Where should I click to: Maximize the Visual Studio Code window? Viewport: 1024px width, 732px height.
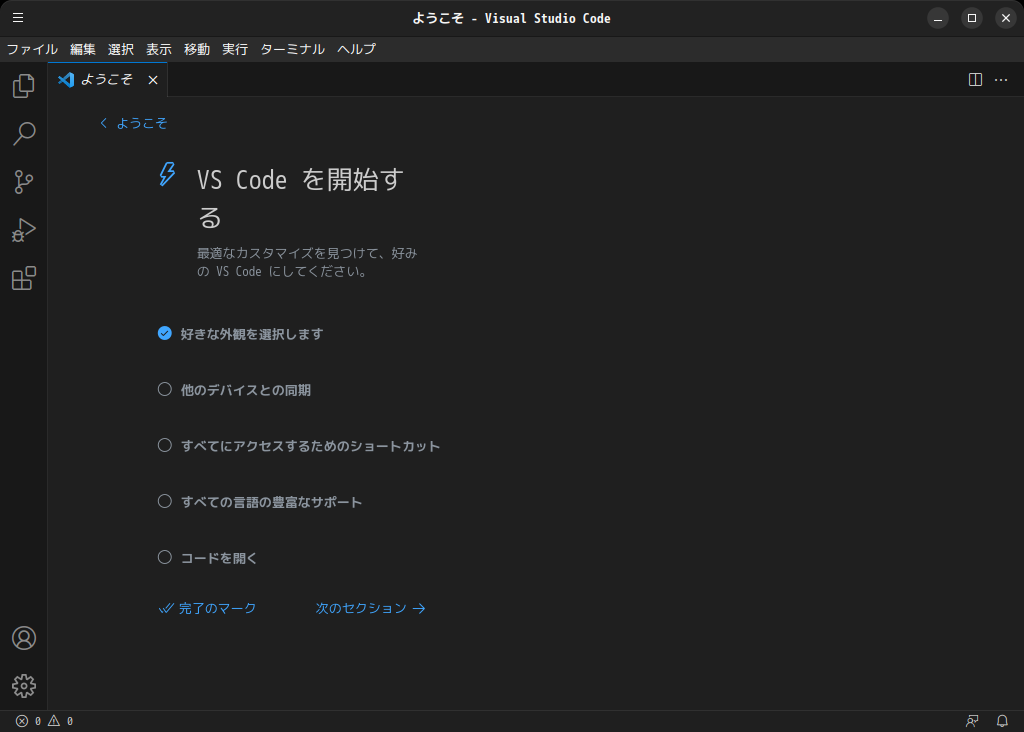[x=972, y=18]
